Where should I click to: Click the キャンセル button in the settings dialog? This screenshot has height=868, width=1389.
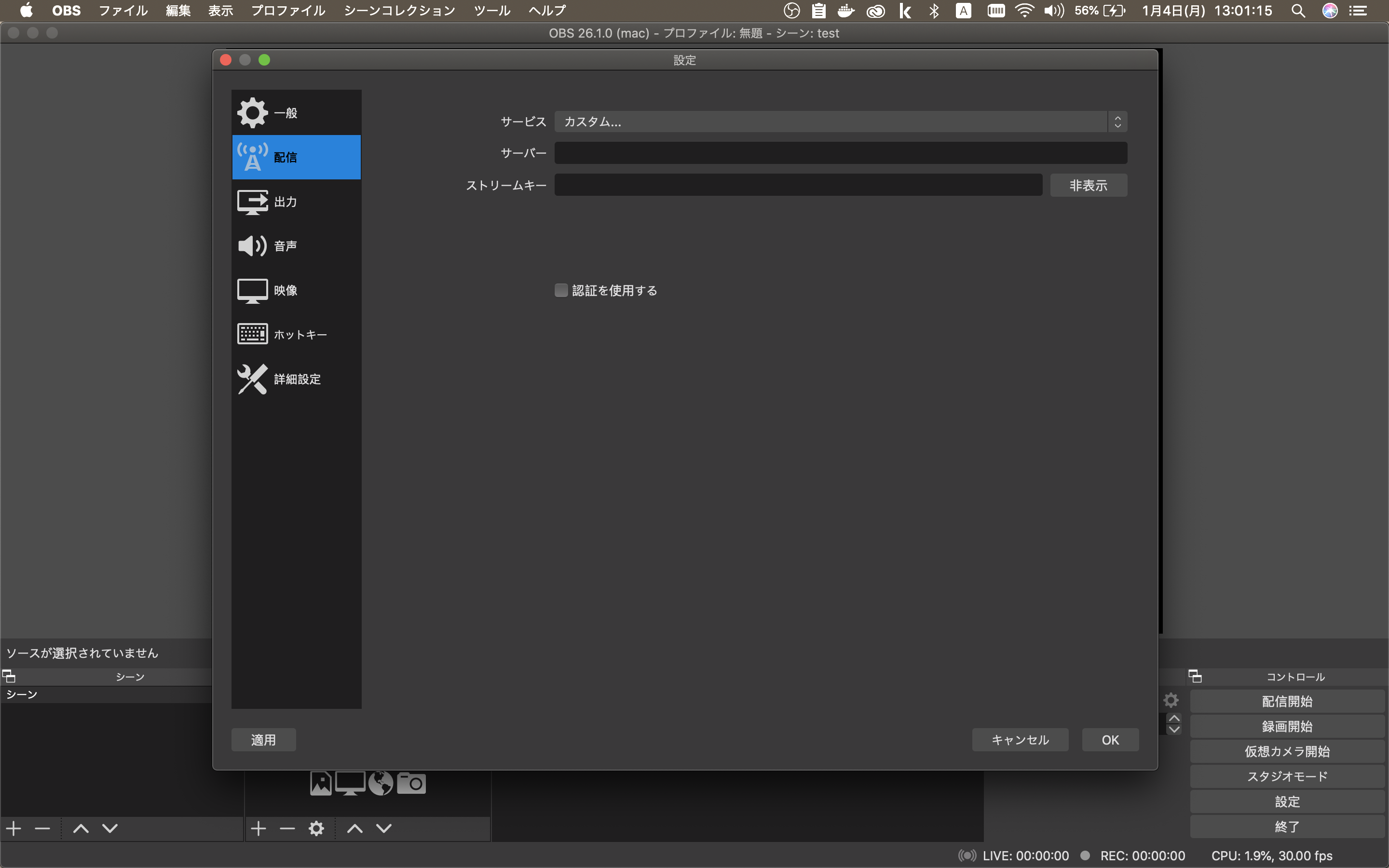(x=1020, y=739)
